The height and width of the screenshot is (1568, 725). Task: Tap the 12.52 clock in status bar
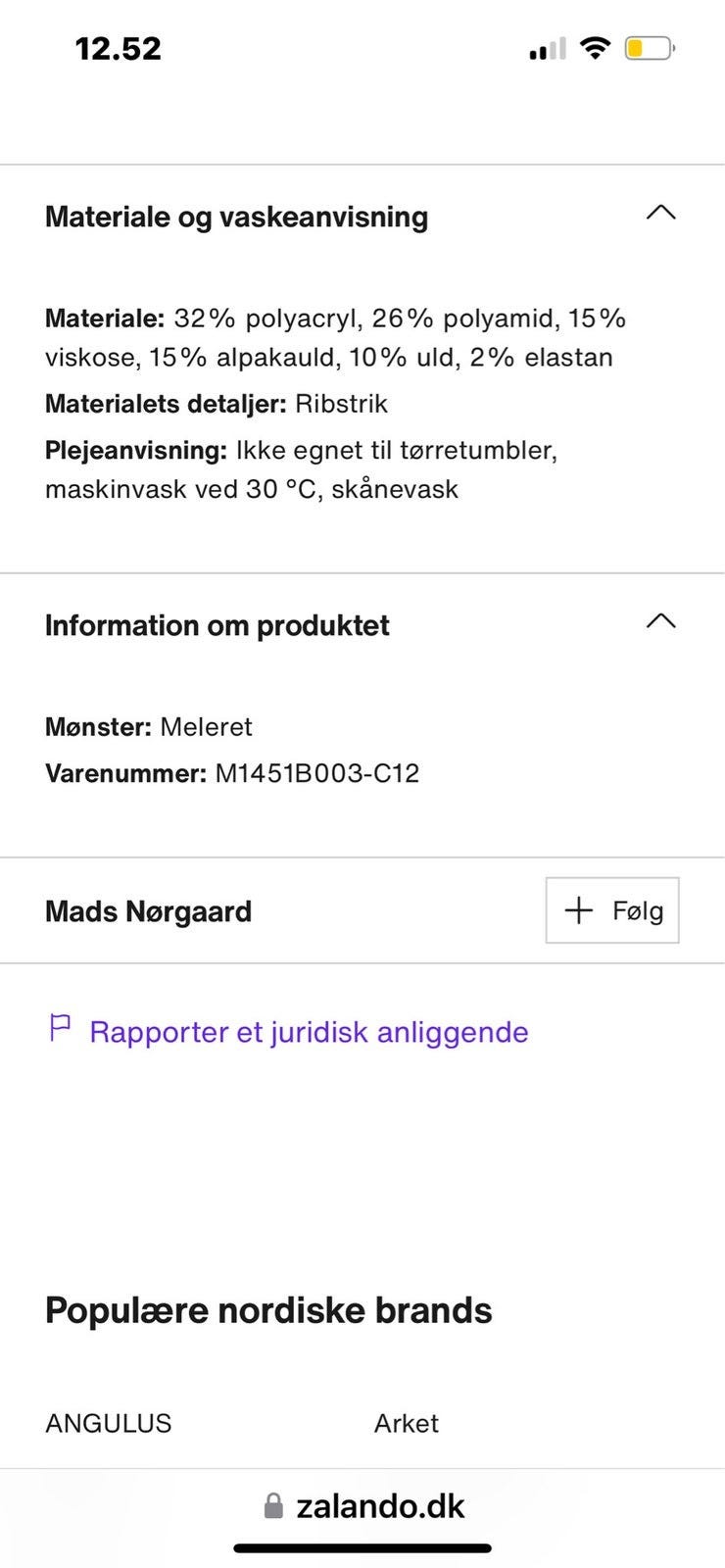pos(119,48)
